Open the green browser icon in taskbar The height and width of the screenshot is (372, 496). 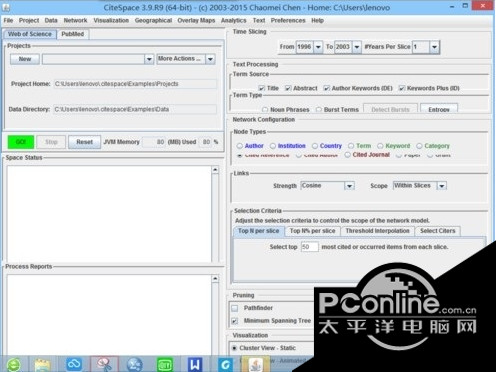pyautogui.click(x=14, y=365)
